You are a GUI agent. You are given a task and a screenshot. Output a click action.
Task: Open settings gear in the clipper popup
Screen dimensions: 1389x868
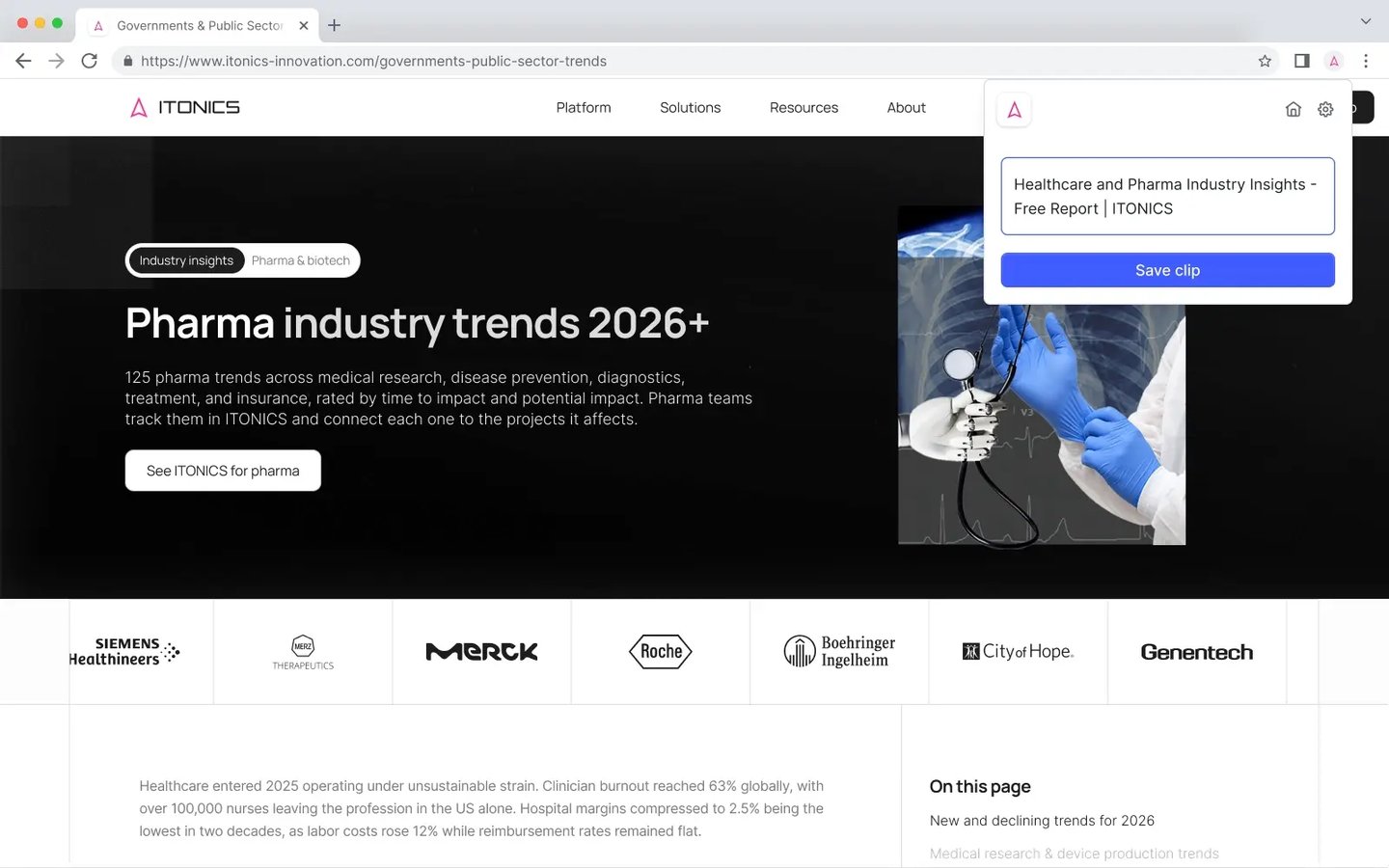1325,109
